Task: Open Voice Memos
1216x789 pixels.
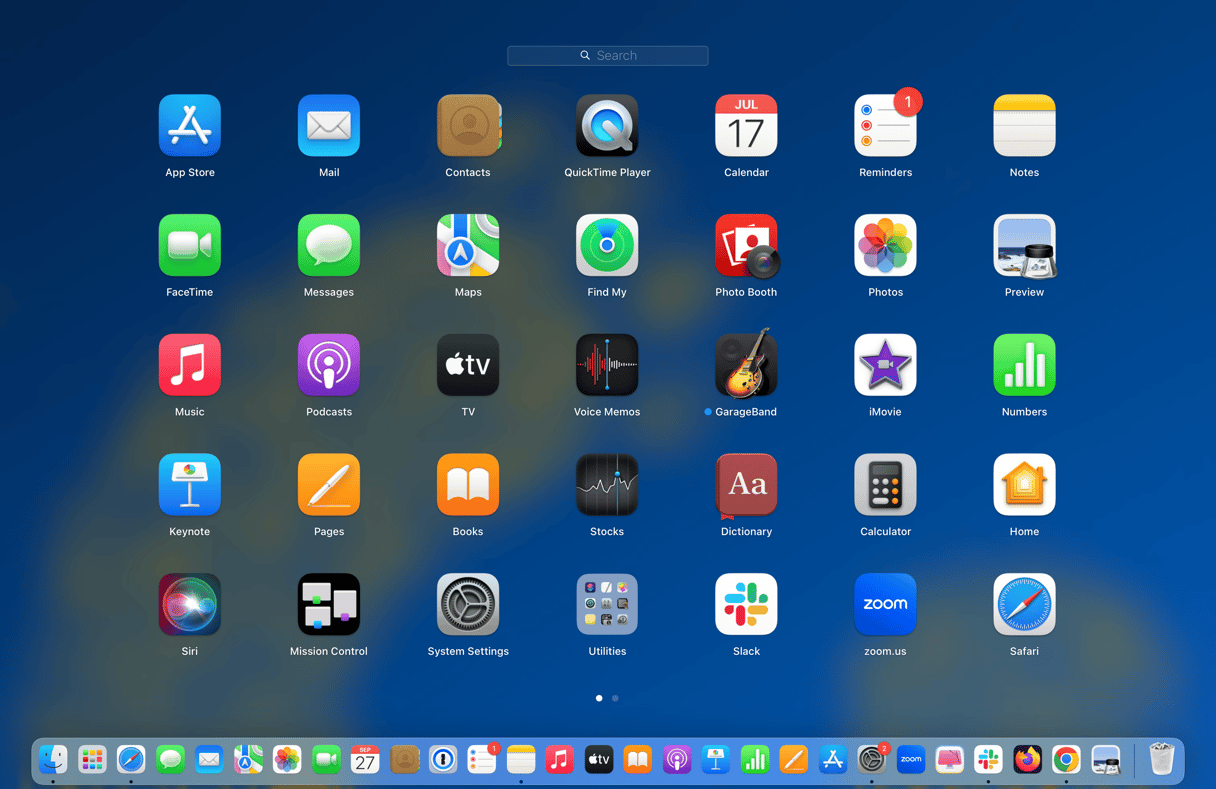Action: pos(607,365)
